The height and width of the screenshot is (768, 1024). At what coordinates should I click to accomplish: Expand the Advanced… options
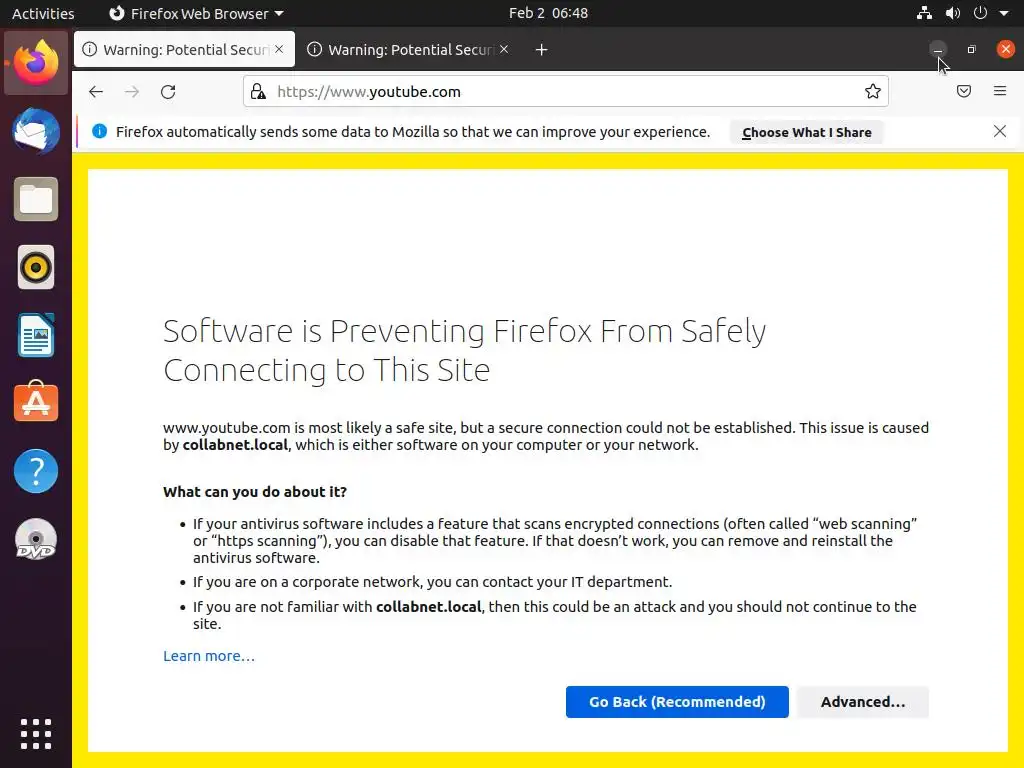[862, 702]
